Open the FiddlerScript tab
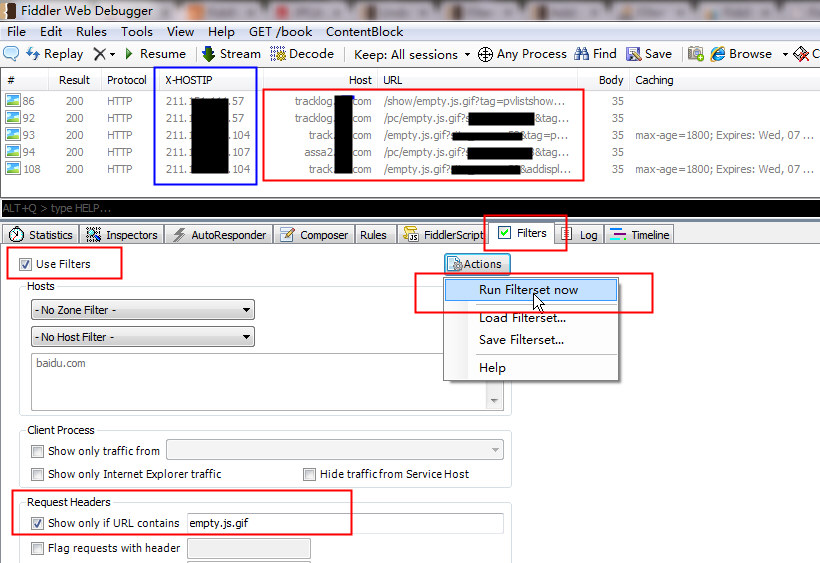This screenshot has width=820, height=563. pyautogui.click(x=443, y=235)
